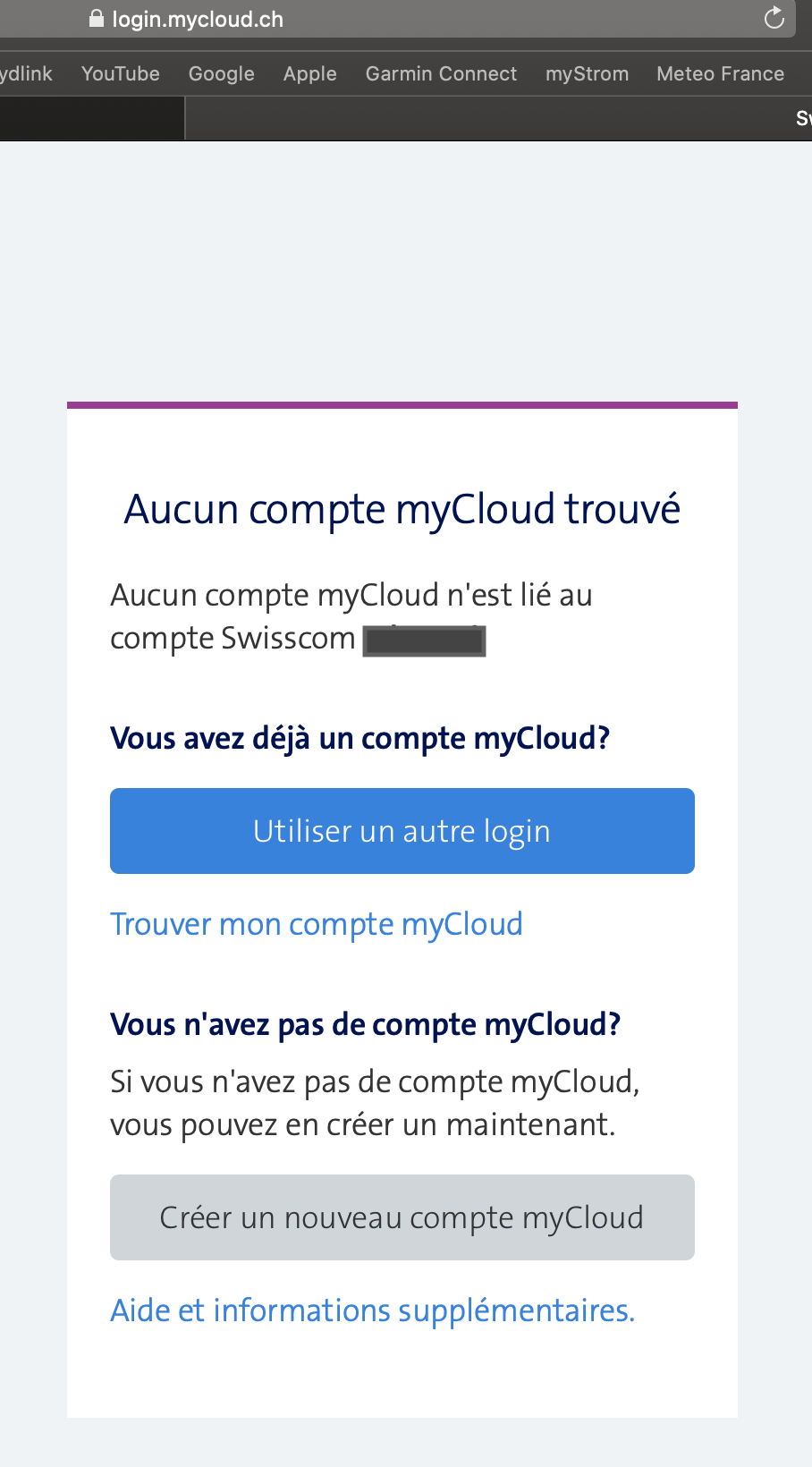Select the dark page tab below the bookmarks bar
The image size is (812, 1467).
92,117
